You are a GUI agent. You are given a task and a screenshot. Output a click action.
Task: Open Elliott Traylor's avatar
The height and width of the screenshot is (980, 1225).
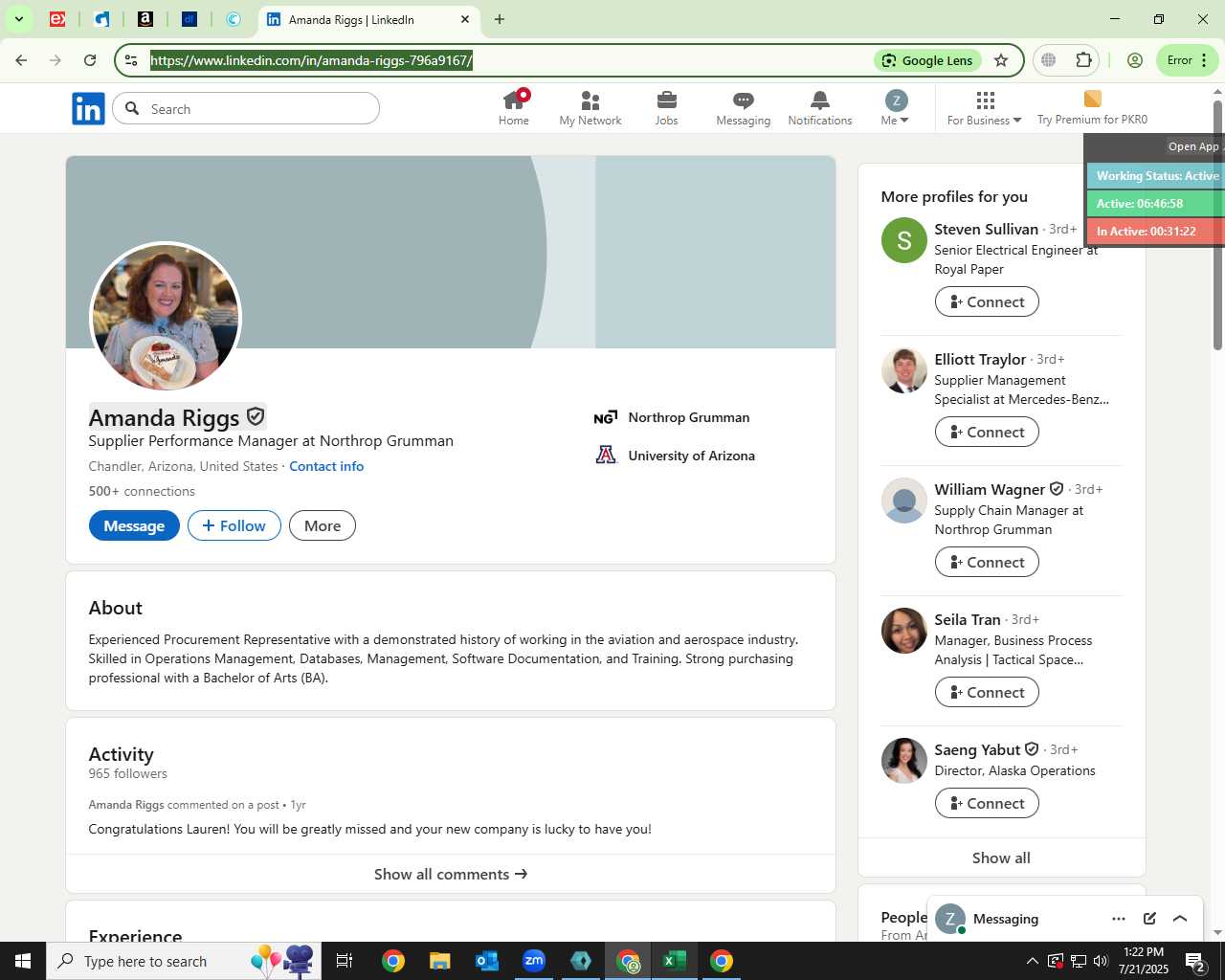[904, 370]
